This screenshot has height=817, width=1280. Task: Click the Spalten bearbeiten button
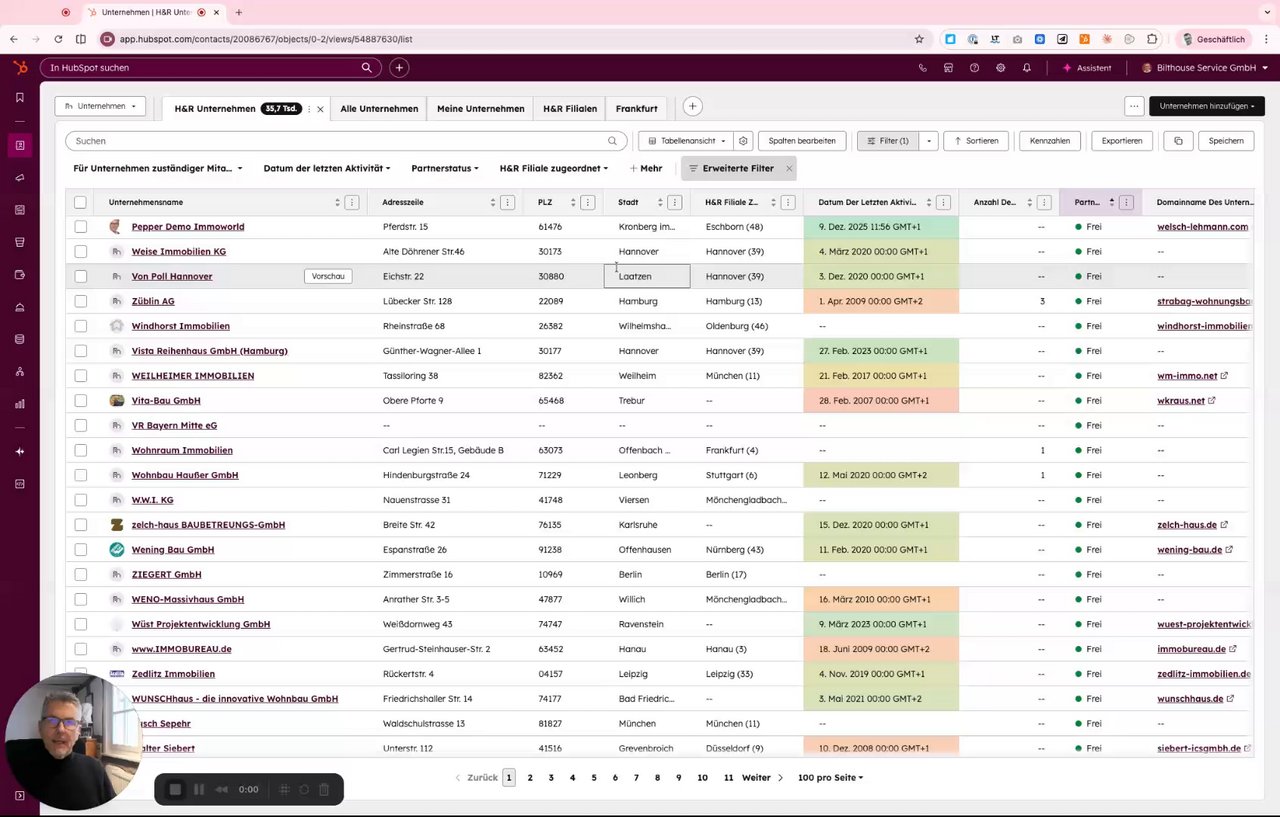tap(802, 141)
